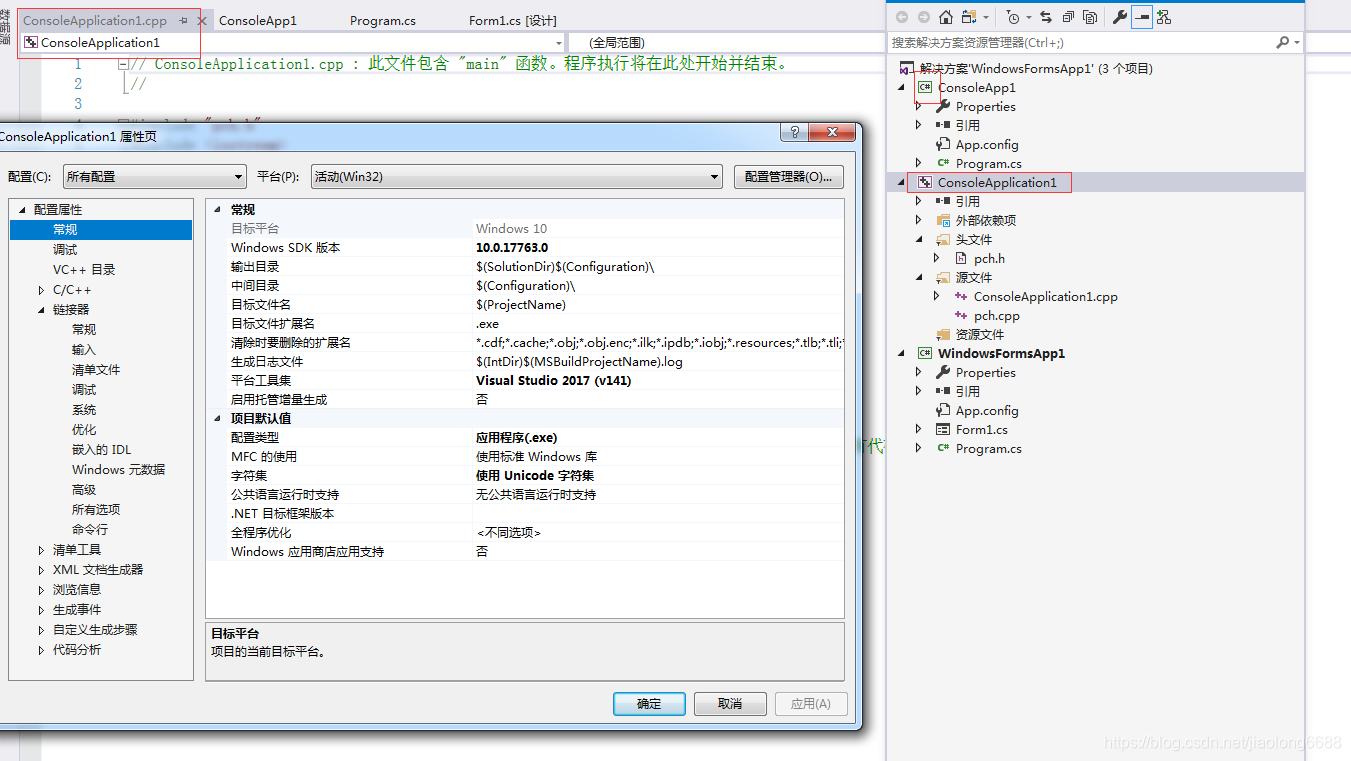
Task: Collapse the 常规 section in property grid
Action: click(x=218, y=209)
